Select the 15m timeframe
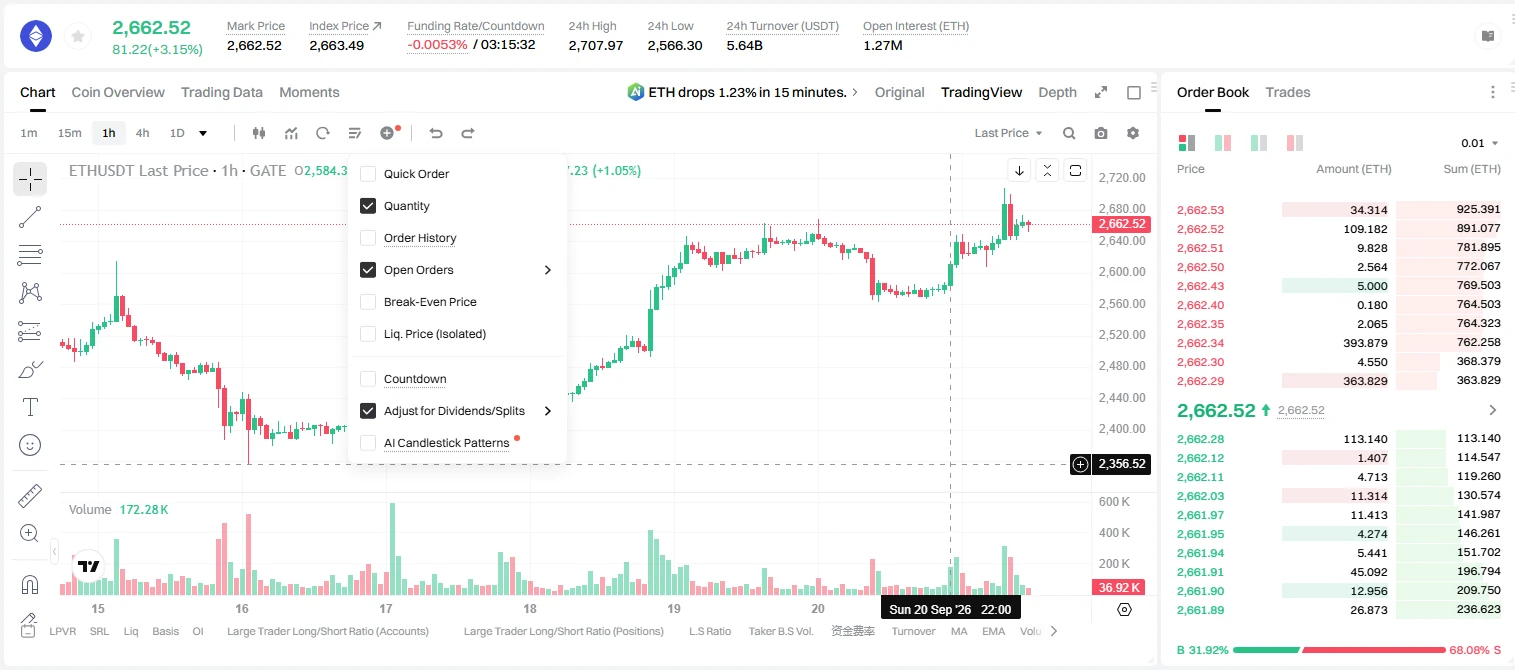Screen dimensions: 1515x670 click(69, 133)
